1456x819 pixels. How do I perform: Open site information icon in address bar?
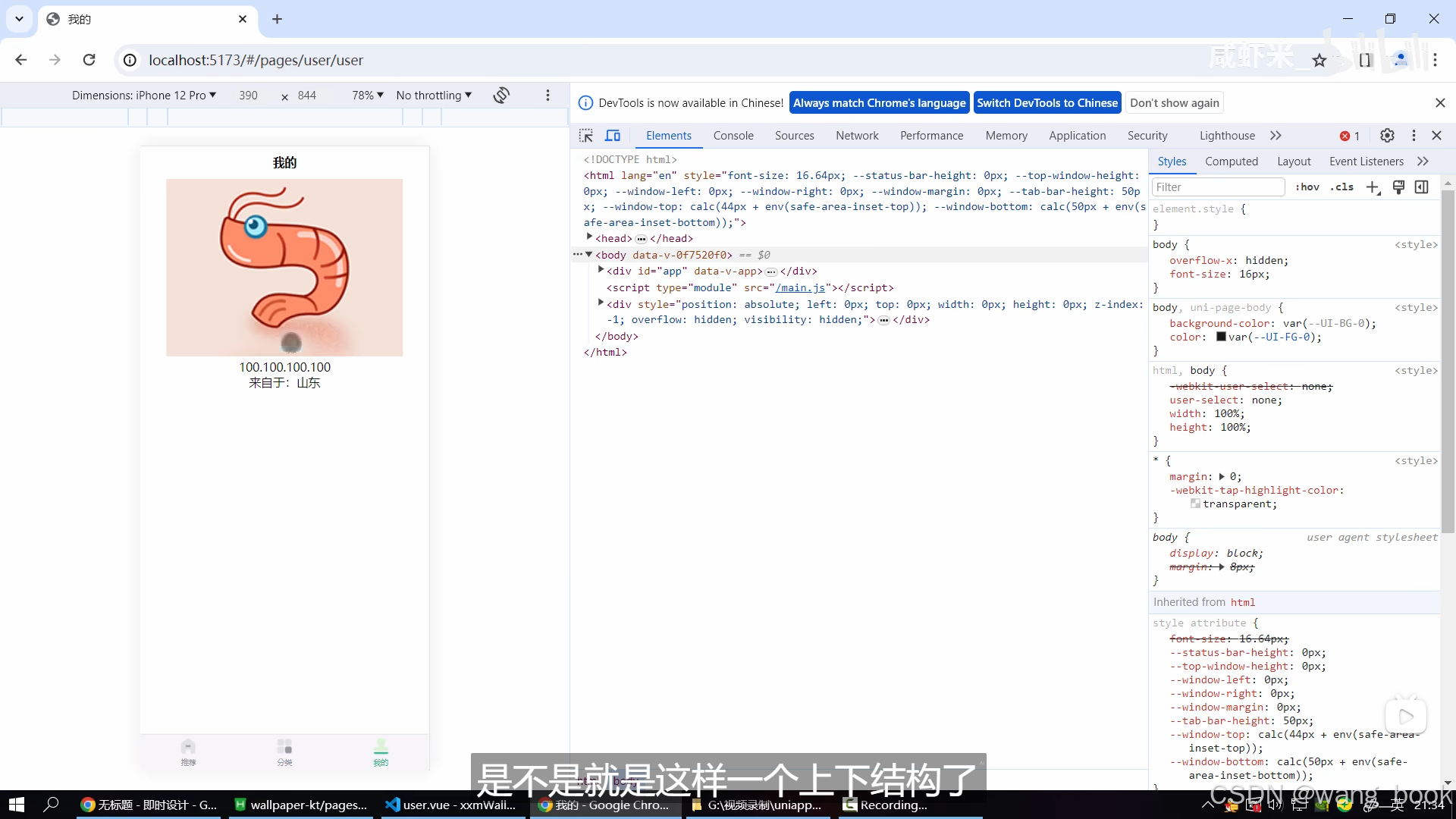[x=130, y=60]
